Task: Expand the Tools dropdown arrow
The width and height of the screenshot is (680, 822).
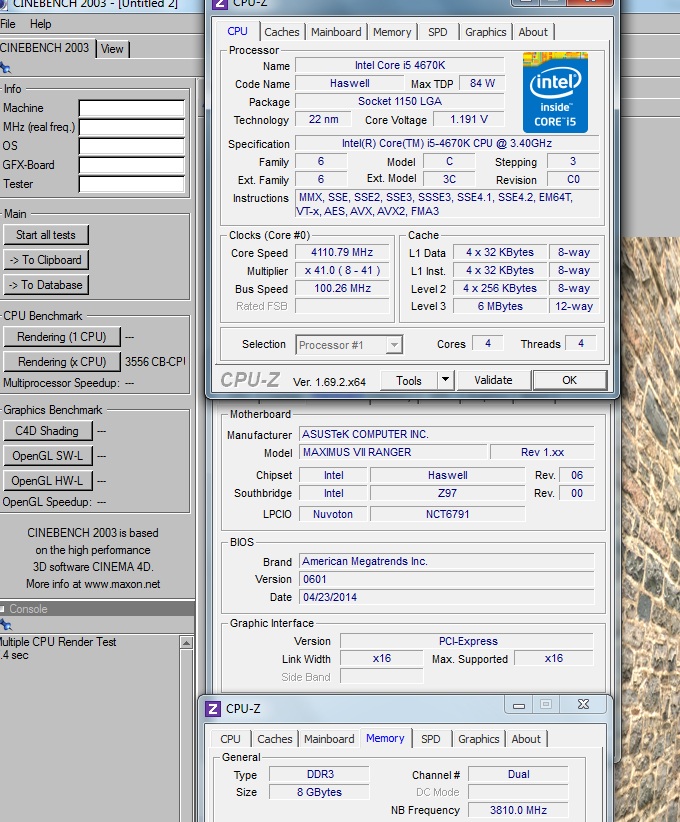Action: [445, 380]
